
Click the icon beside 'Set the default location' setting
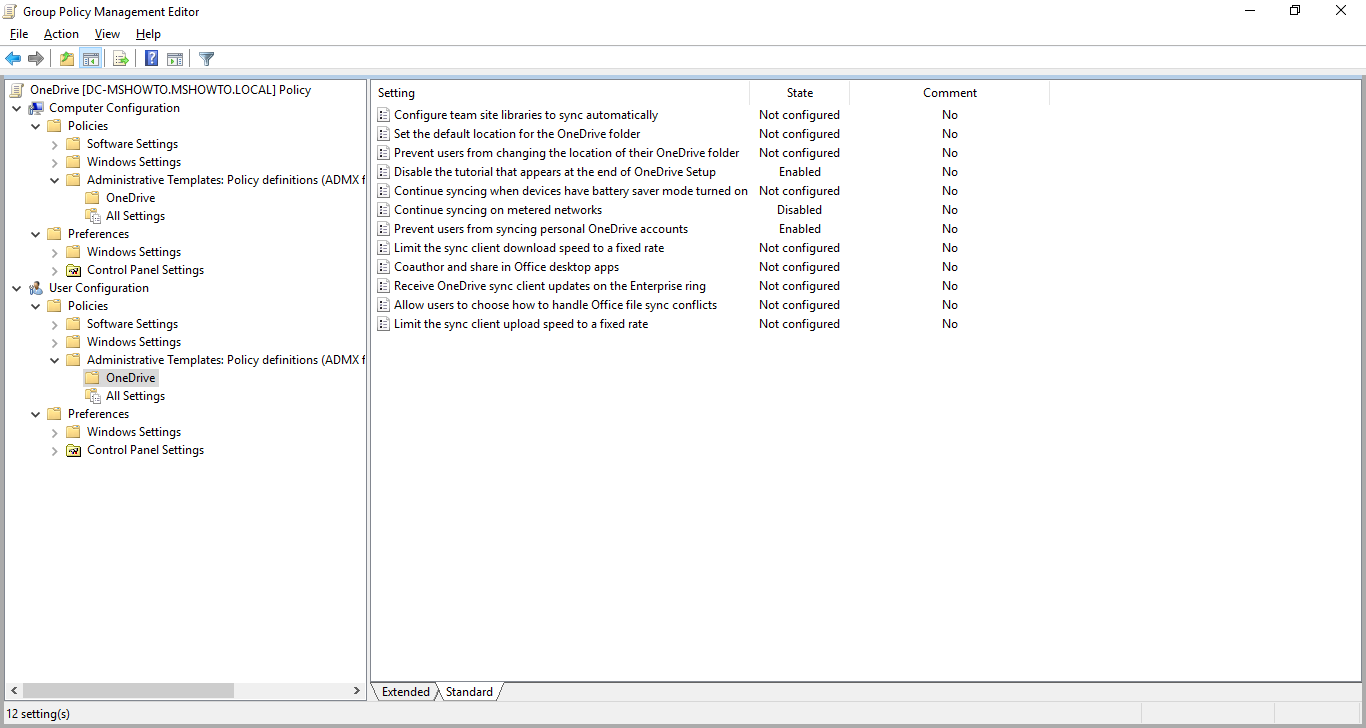click(x=383, y=134)
